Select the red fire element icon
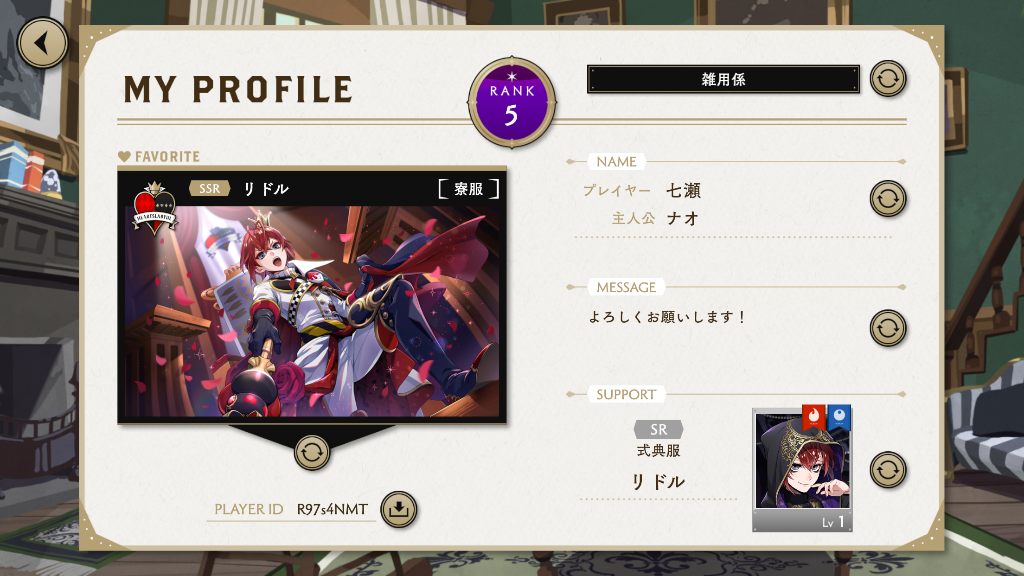This screenshot has height=576, width=1024. [814, 417]
